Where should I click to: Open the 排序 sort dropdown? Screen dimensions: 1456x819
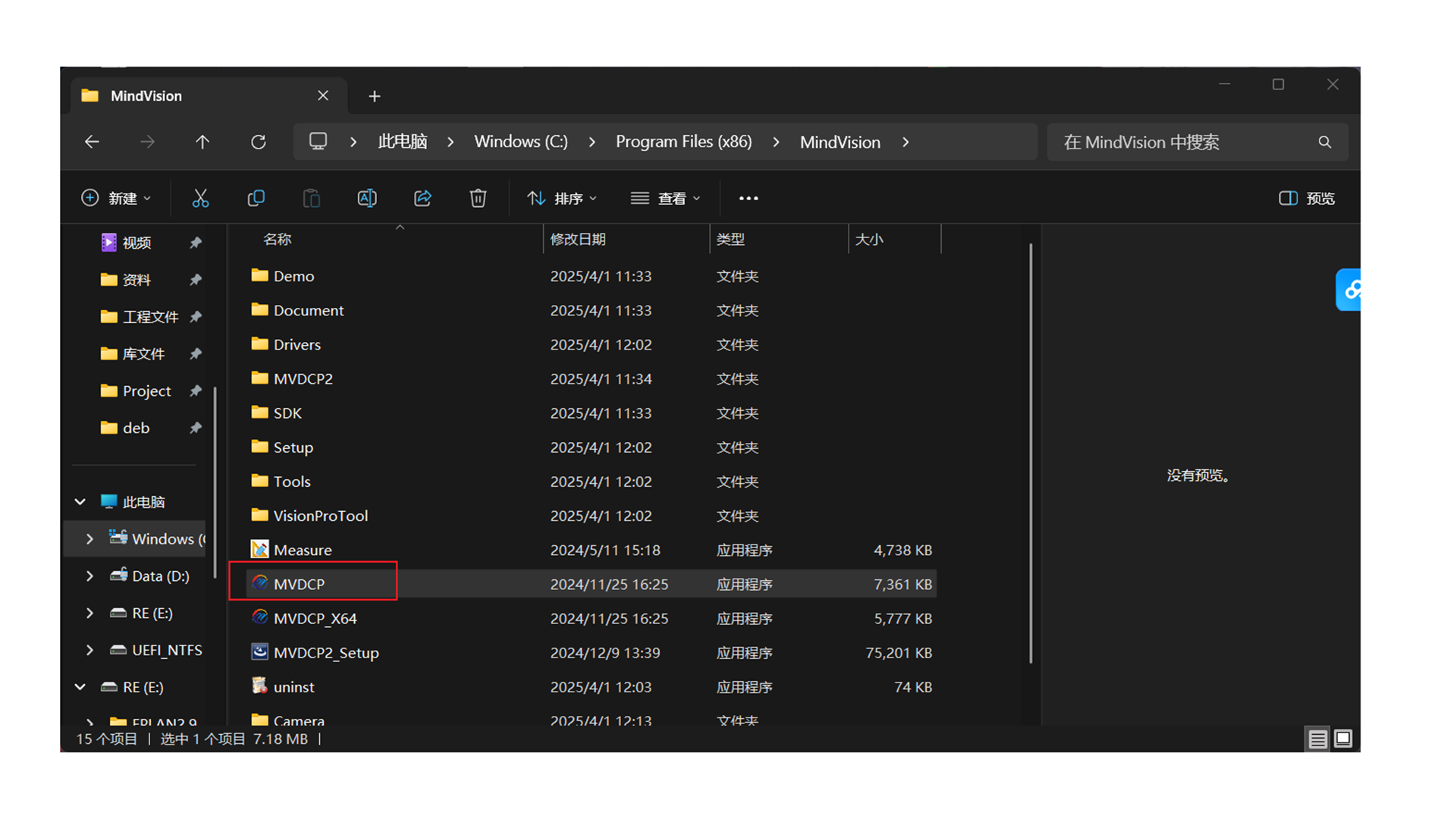(562, 198)
